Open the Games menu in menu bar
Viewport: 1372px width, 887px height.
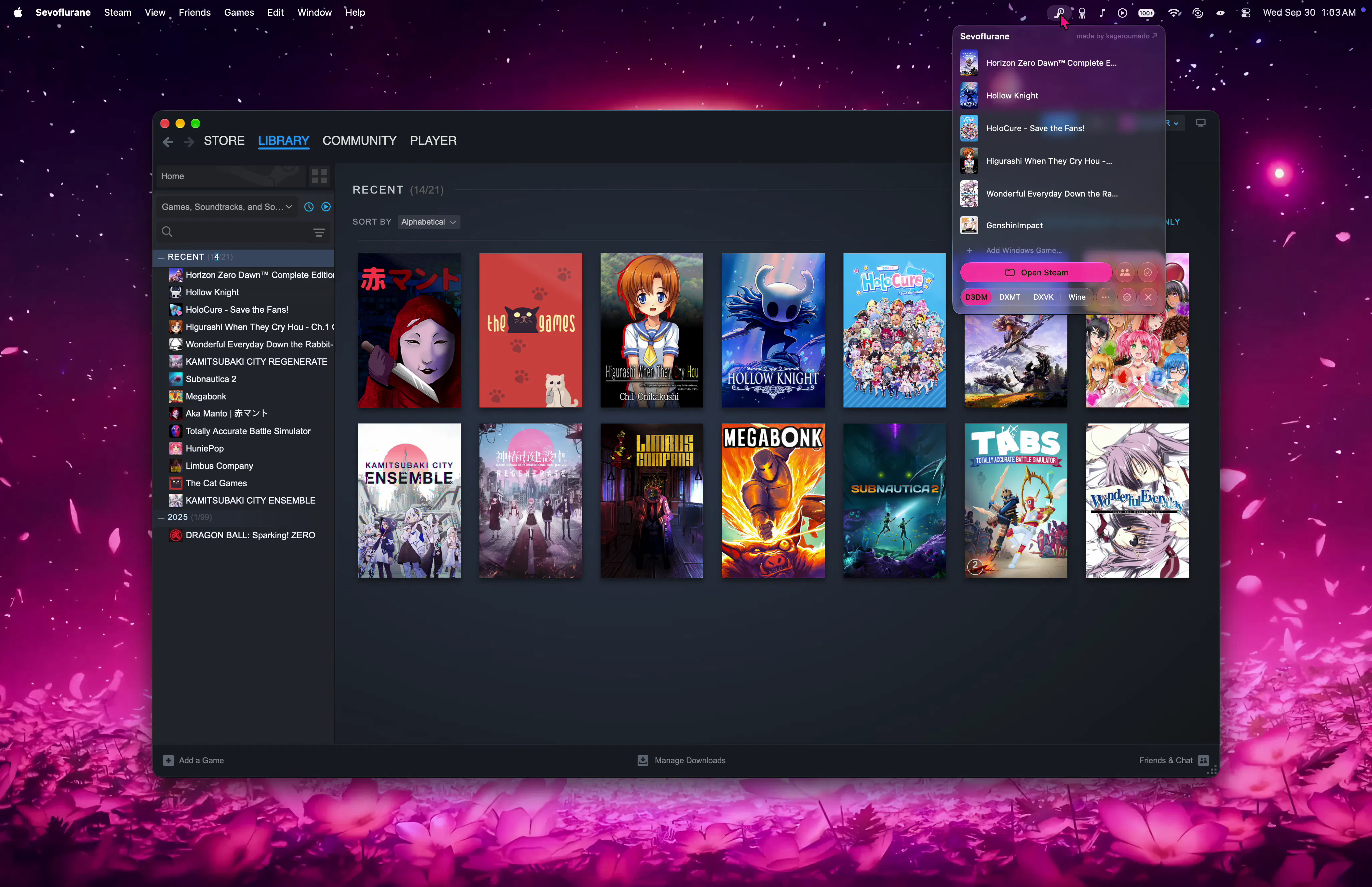tap(239, 12)
